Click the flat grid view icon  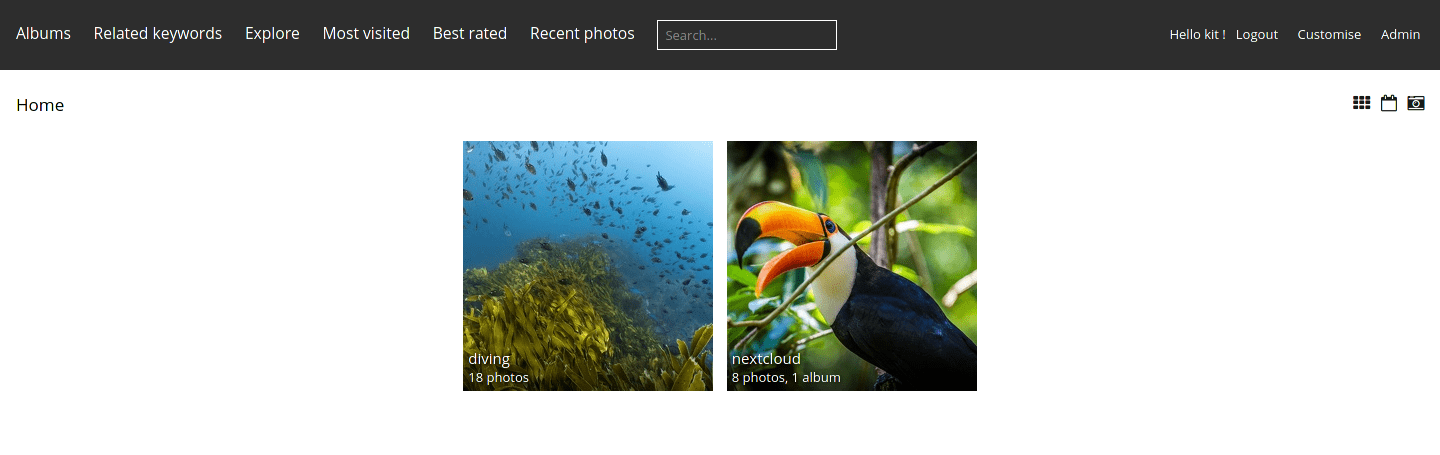pos(1361,103)
